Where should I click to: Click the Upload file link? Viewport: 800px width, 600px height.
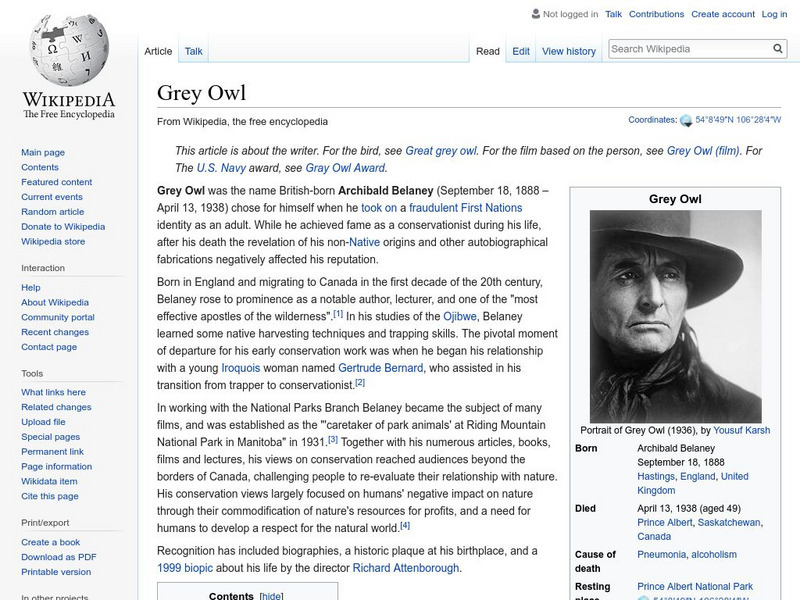[43, 421]
